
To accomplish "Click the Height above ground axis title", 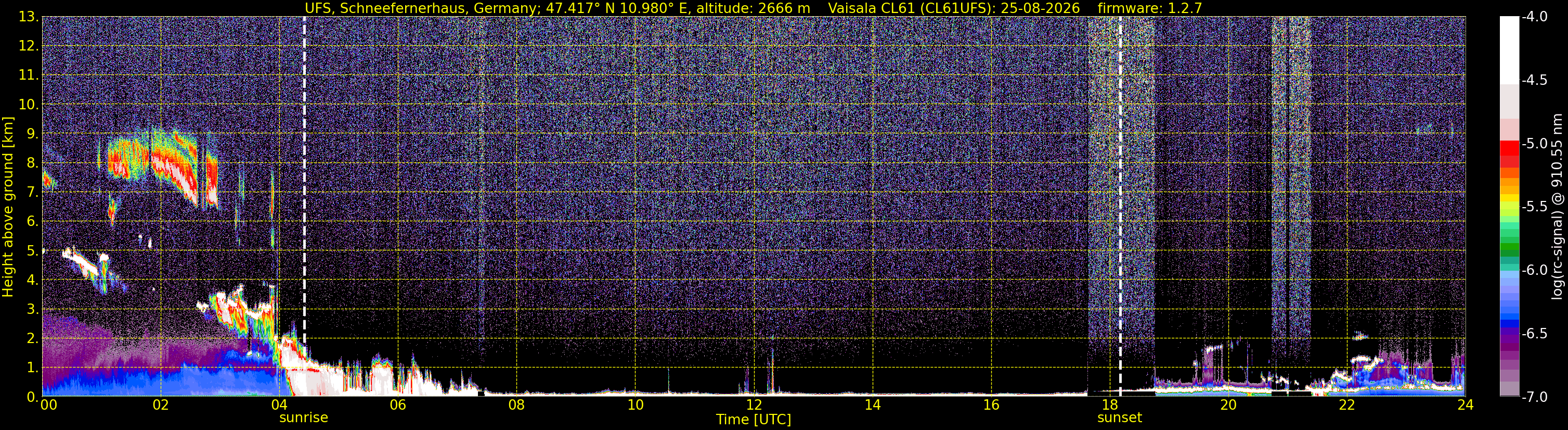I will coord(8,207).
